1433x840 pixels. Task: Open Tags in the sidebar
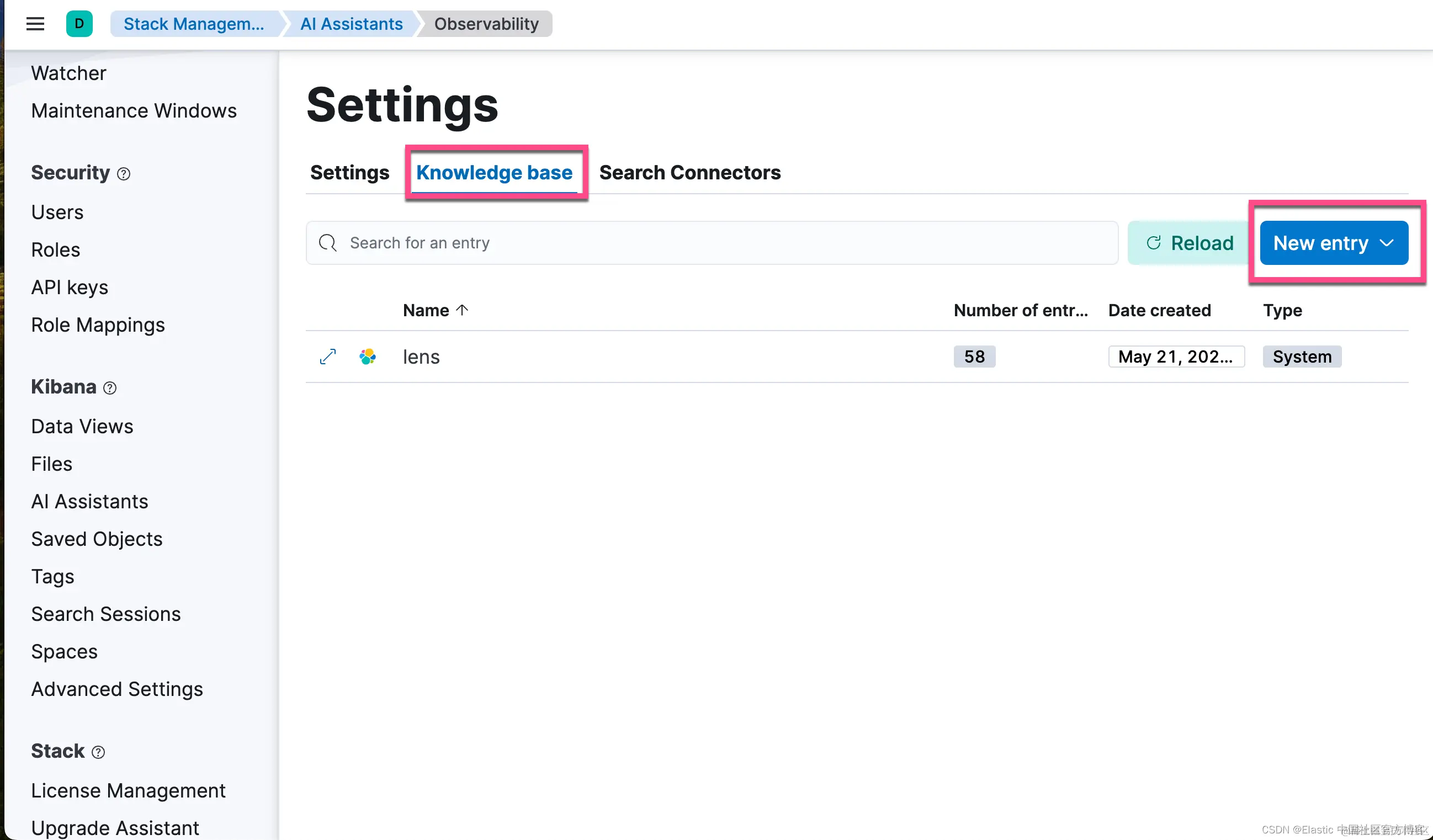[x=52, y=576]
